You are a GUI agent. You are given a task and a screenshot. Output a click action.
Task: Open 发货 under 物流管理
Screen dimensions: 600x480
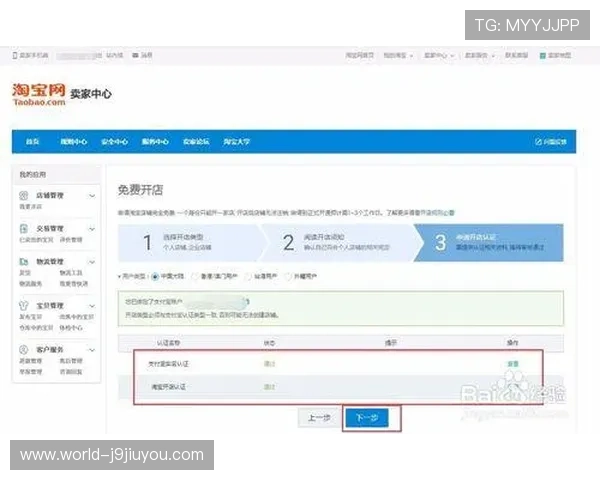[x=25, y=273]
